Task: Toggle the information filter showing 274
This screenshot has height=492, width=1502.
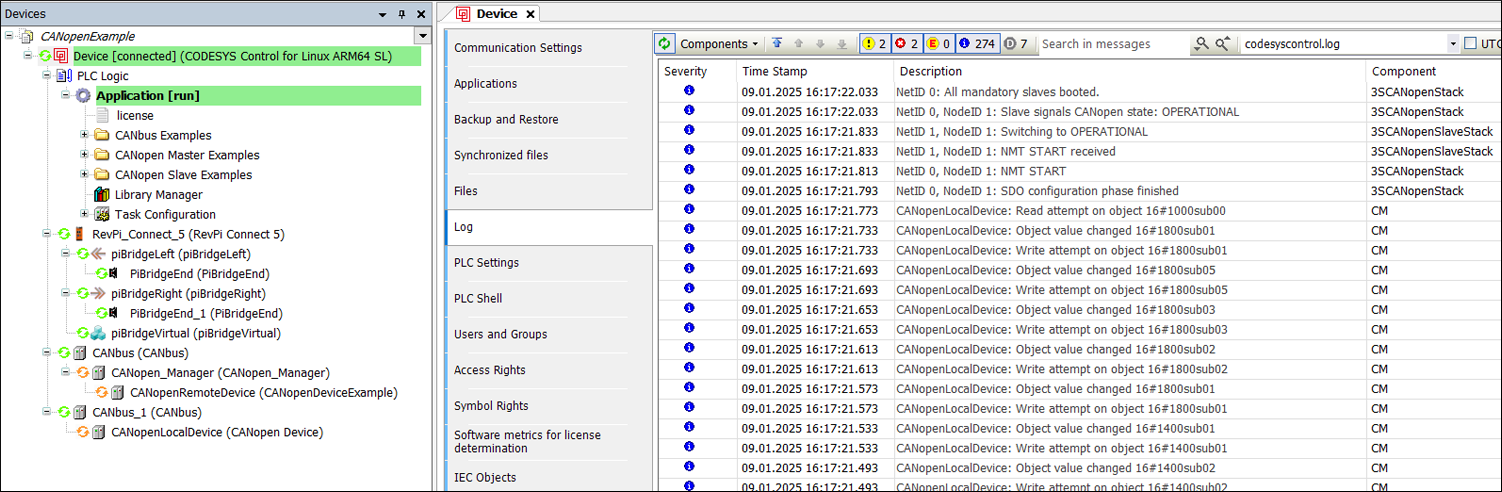Action: (x=977, y=44)
